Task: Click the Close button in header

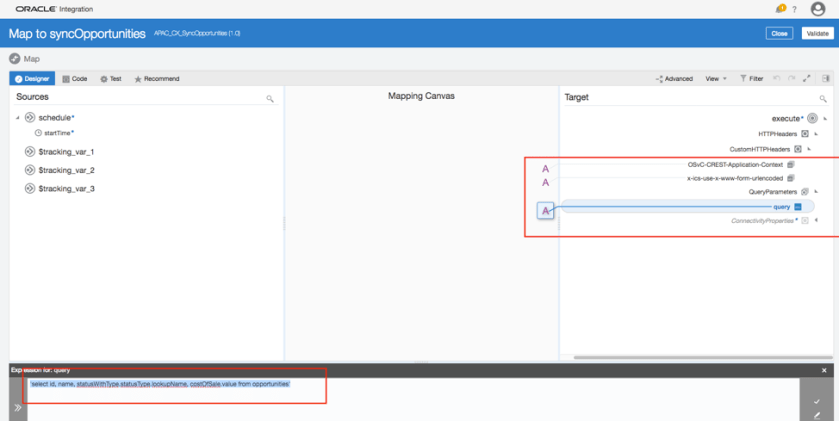Action: pos(779,33)
